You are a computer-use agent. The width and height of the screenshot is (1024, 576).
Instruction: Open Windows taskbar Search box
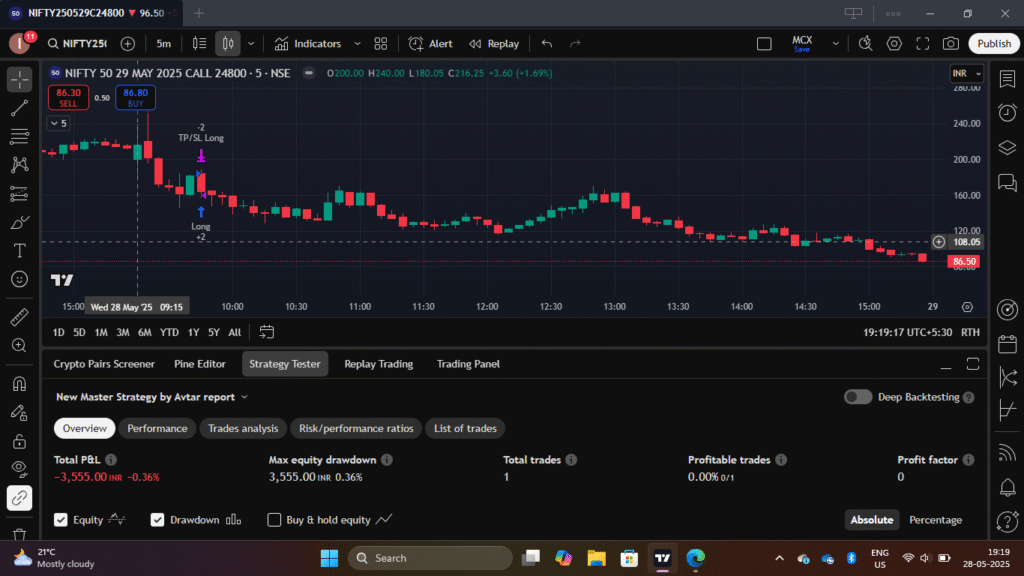click(430, 558)
